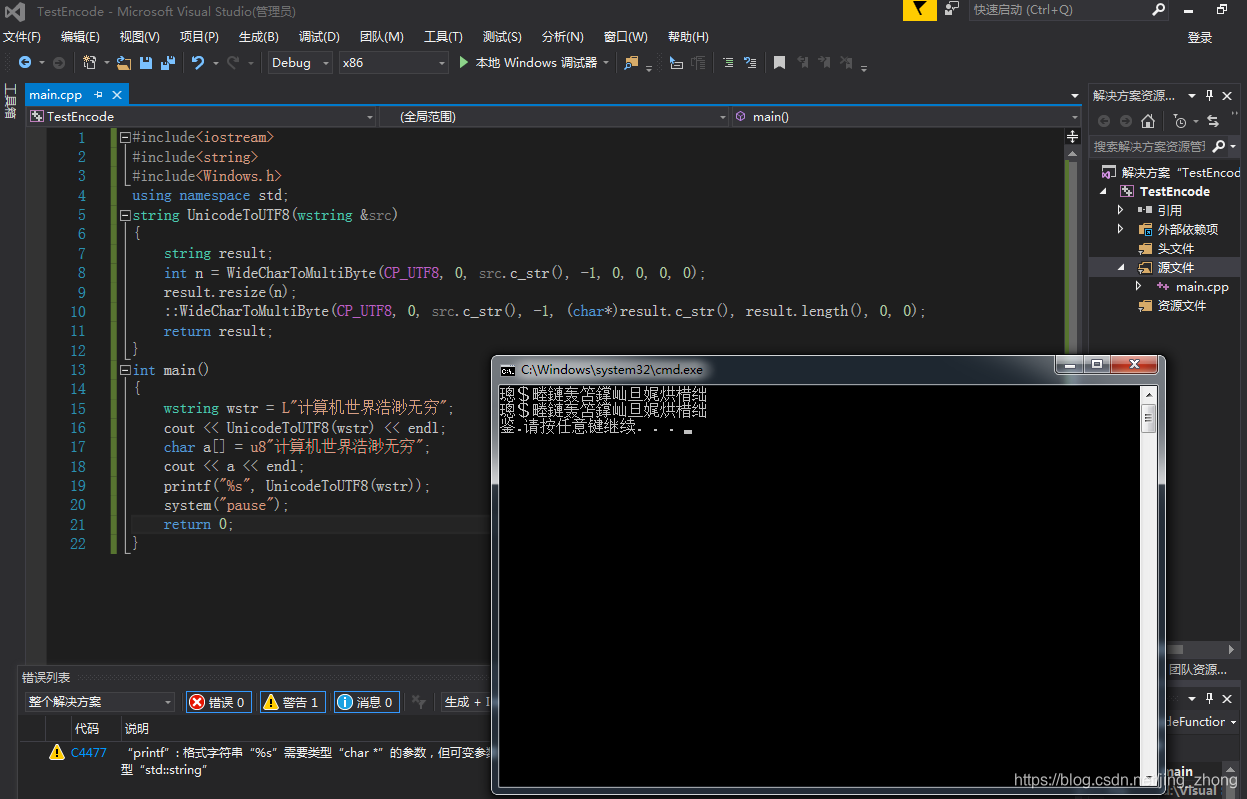The image size is (1247, 799).
Task: Open the 编辑(E) menu
Action: pyautogui.click(x=80, y=37)
